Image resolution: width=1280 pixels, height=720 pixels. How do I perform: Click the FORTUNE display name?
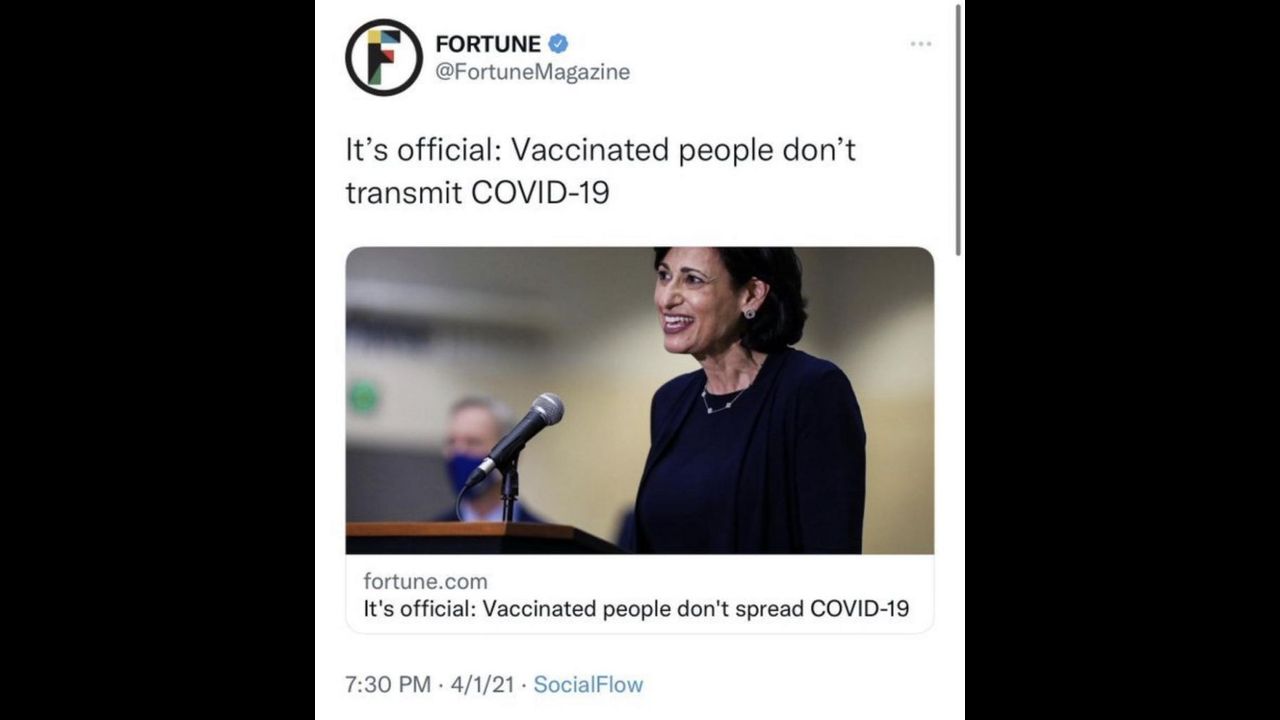[x=488, y=44]
